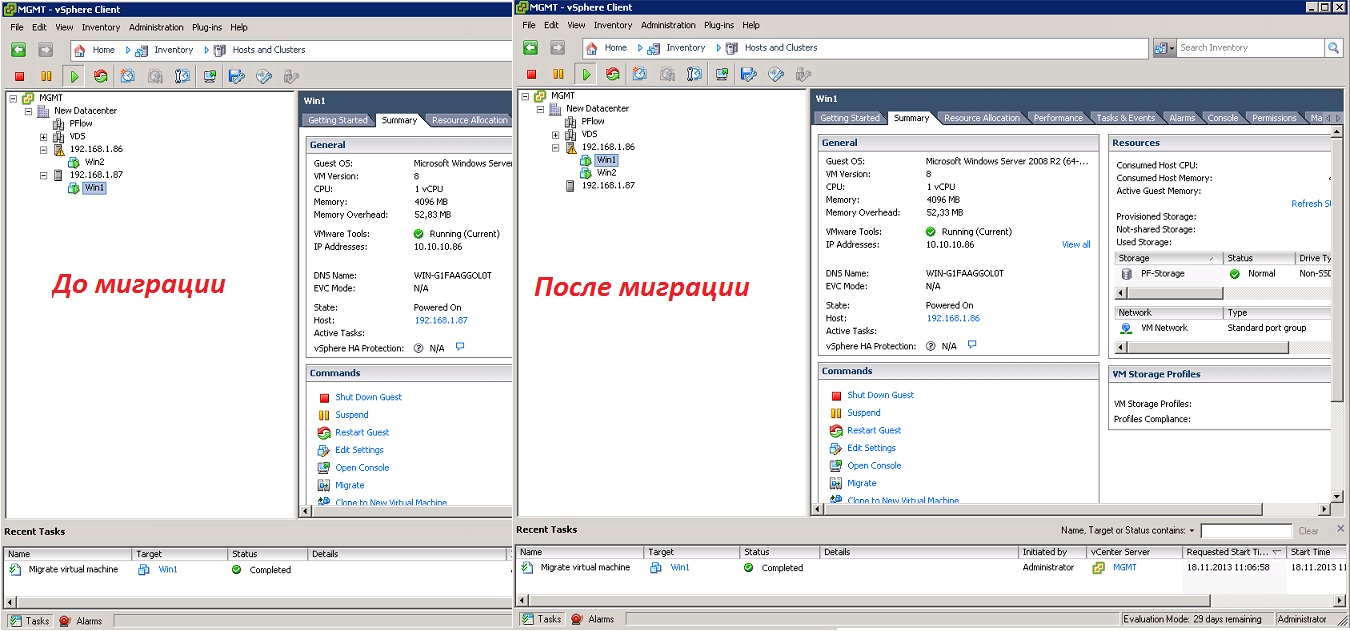Screen dimensions: 1350x631
Task: Select PFlow in right window tree
Action: 593,121
